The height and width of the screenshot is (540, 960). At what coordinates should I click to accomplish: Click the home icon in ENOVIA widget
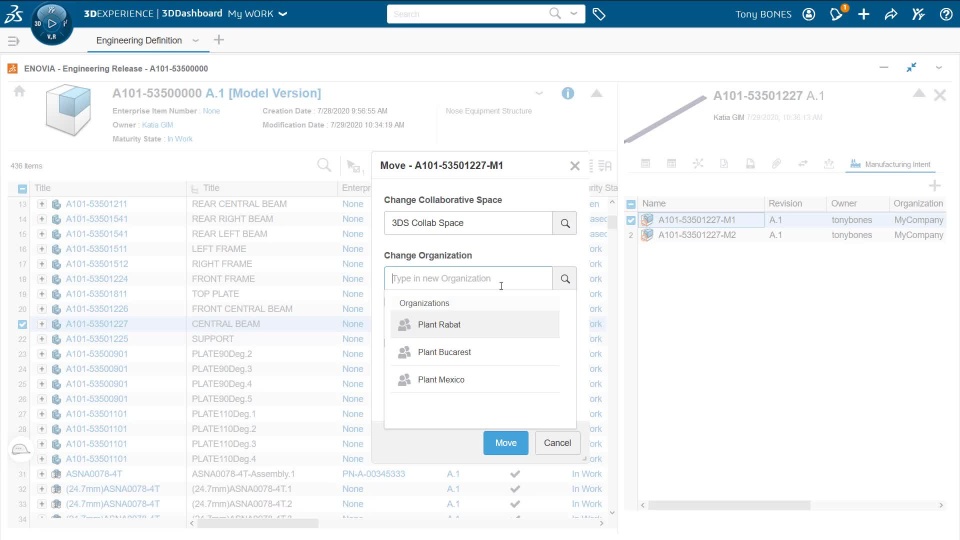pyautogui.click(x=20, y=91)
